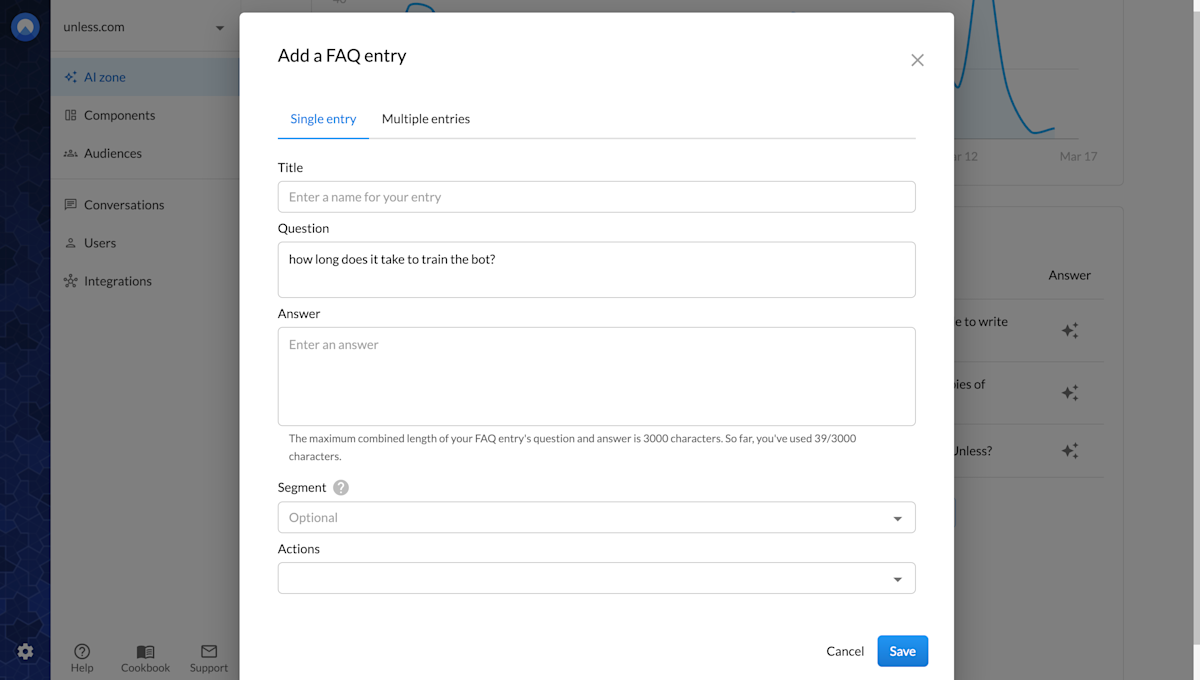Image resolution: width=1200 pixels, height=680 pixels.
Task: Click the Conversations chat bubble icon
Action: 70,204
